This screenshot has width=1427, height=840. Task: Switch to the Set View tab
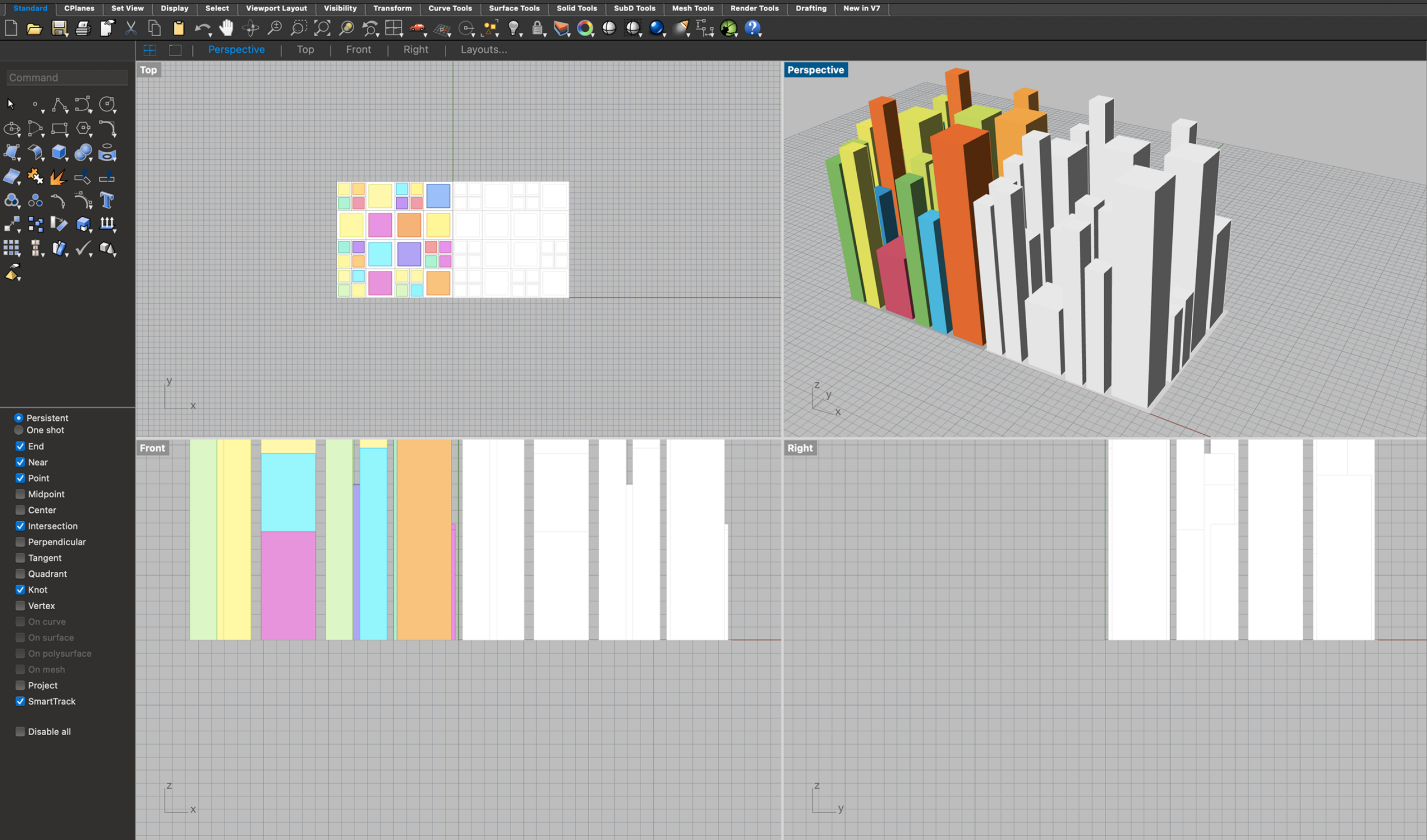coord(128,8)
